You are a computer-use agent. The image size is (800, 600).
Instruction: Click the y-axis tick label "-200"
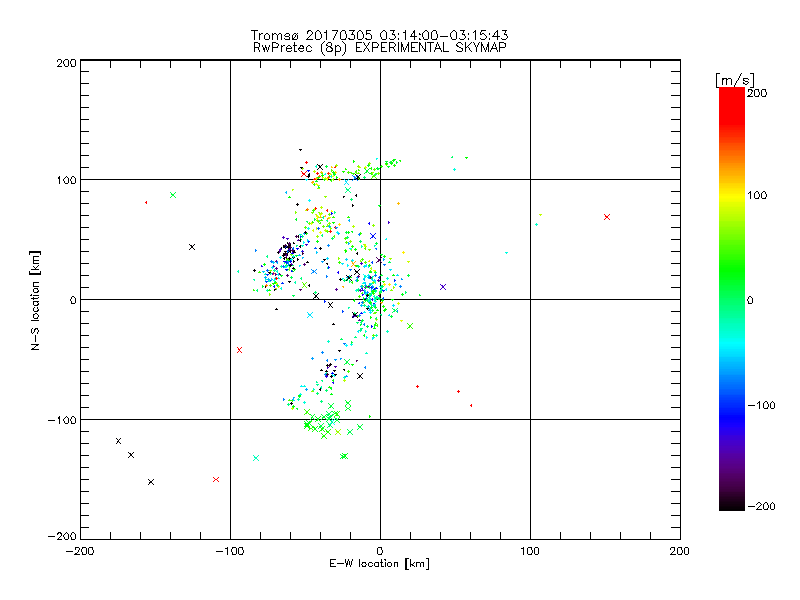tap(62, 536)
